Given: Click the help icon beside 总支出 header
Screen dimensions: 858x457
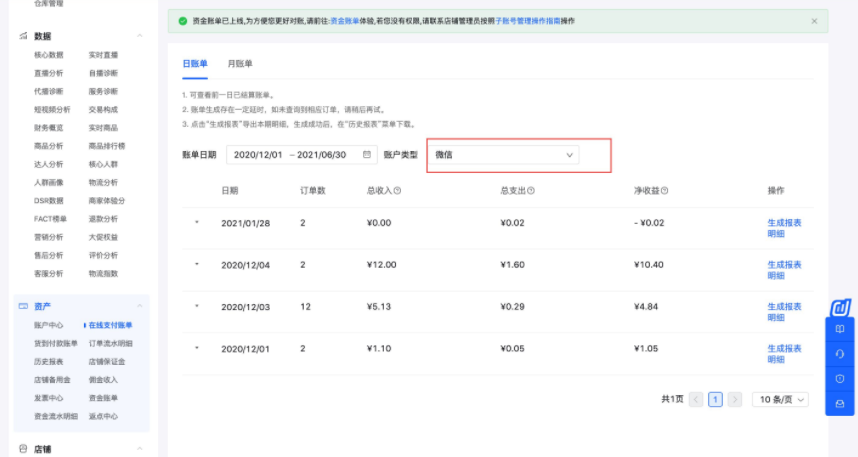Looking at the screenshot, I should tap(531, 190).
